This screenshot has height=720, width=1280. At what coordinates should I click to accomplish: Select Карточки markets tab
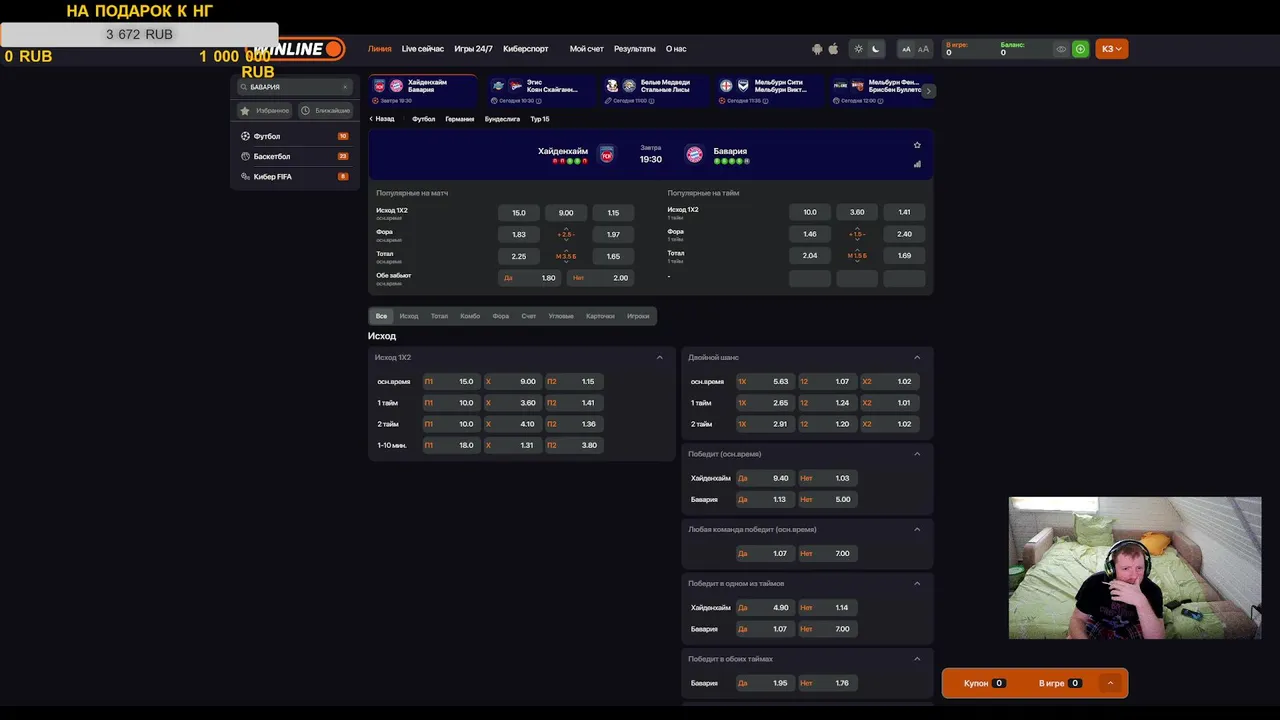click(x=600, y=316)
